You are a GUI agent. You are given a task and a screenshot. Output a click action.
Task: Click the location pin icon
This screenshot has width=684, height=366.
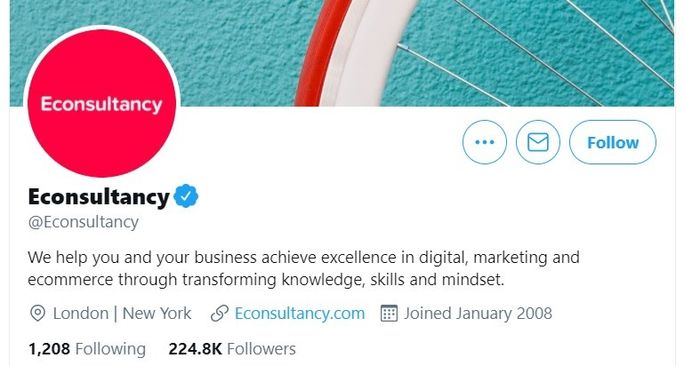tap(38, 314)
